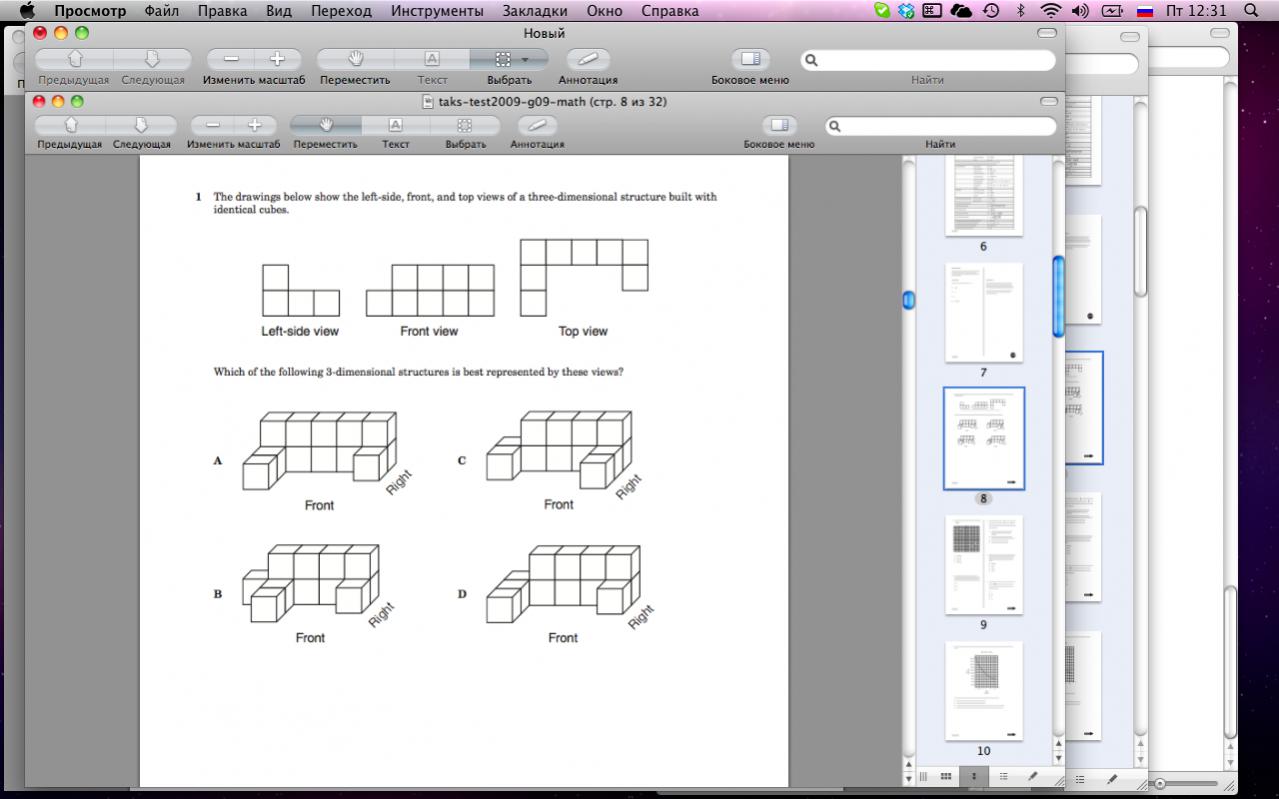Go to next page in front window

(x=141, y=125)
